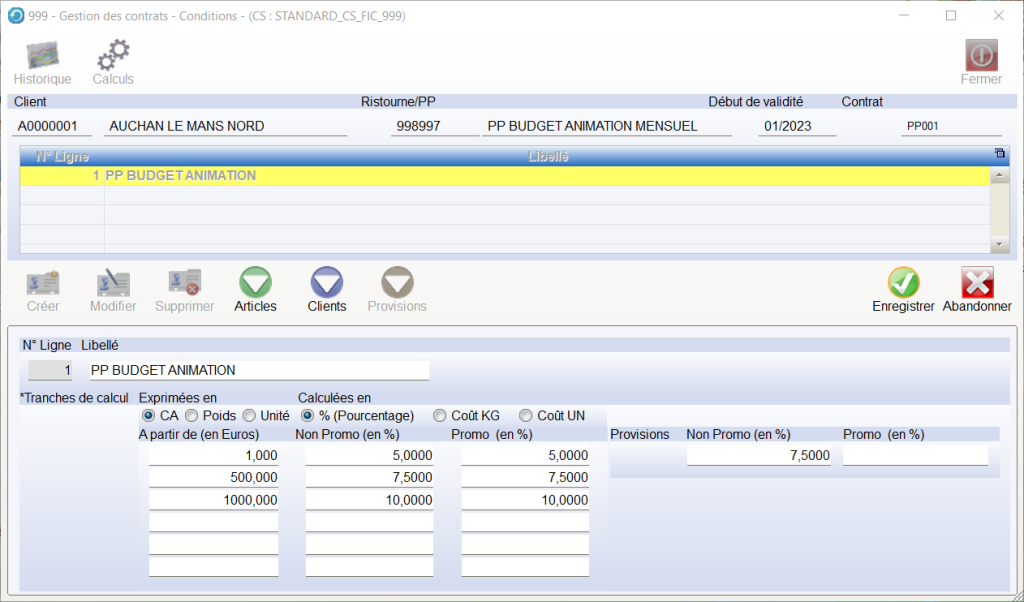Click the list scrollbar down arrow
Image resolution: width=1024 pixels, height=602 pixels.
click(997, 245)
